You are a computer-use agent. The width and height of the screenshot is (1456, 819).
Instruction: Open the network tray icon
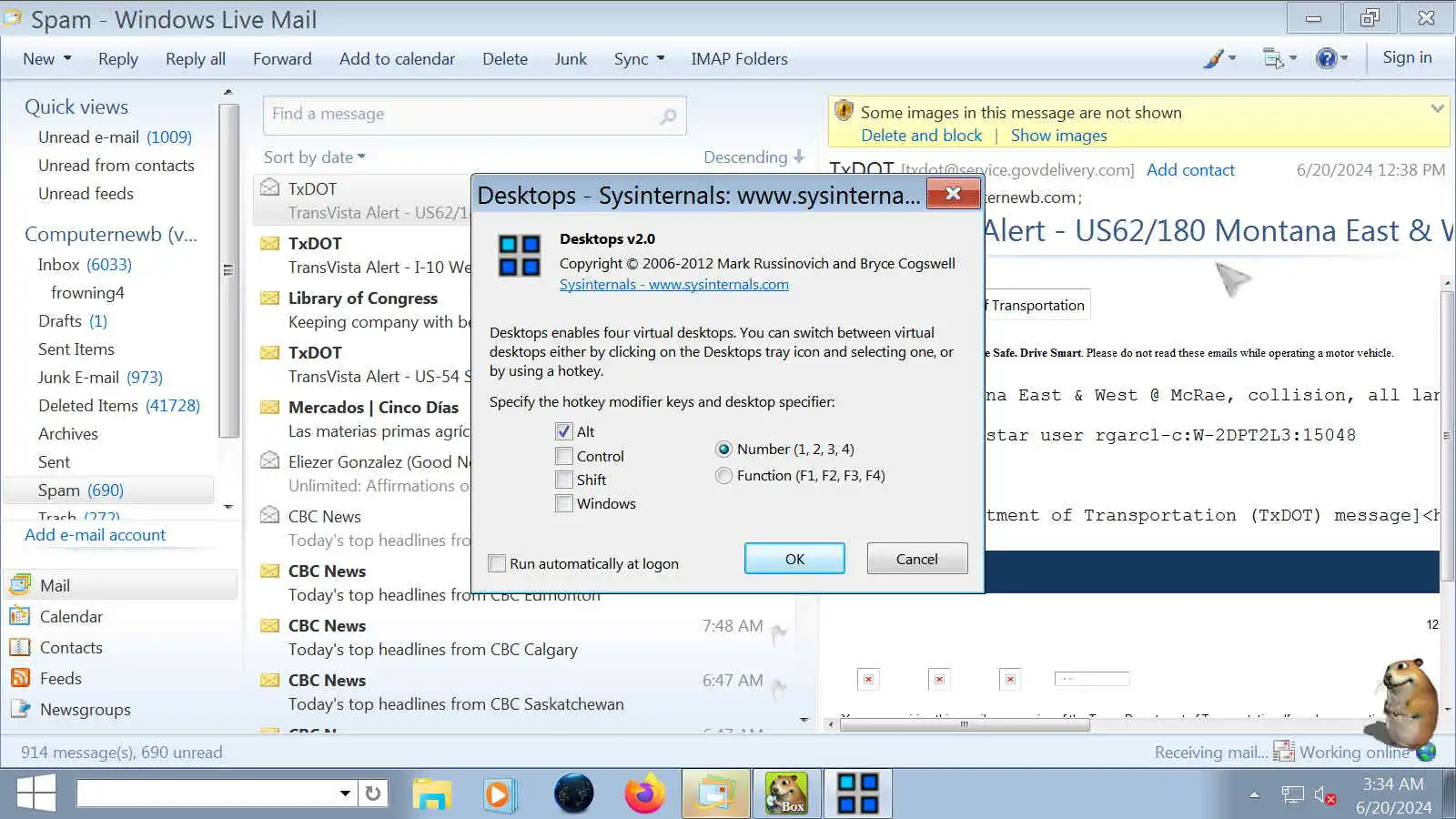pos(1292,795)
